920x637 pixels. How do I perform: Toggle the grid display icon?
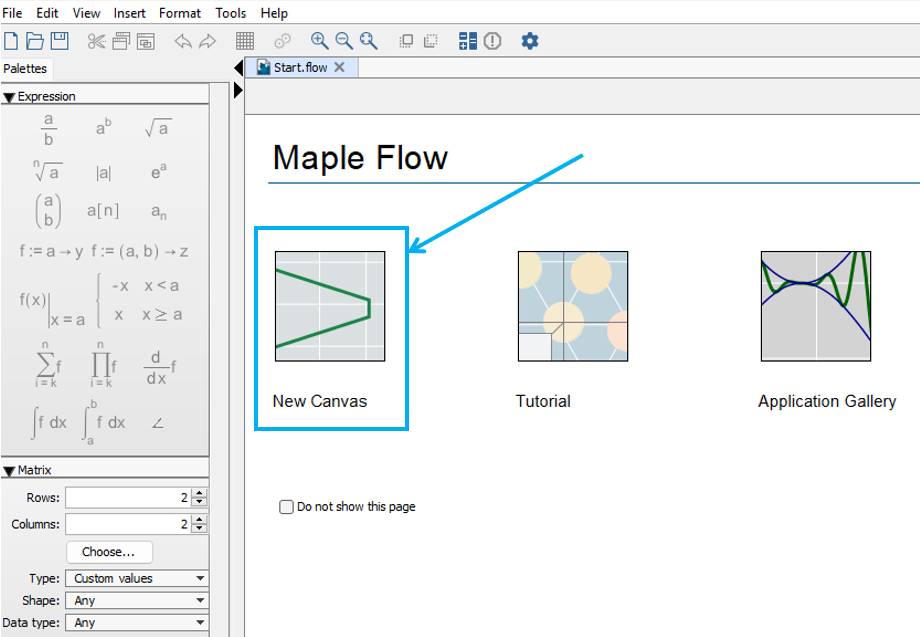point(245,41)
